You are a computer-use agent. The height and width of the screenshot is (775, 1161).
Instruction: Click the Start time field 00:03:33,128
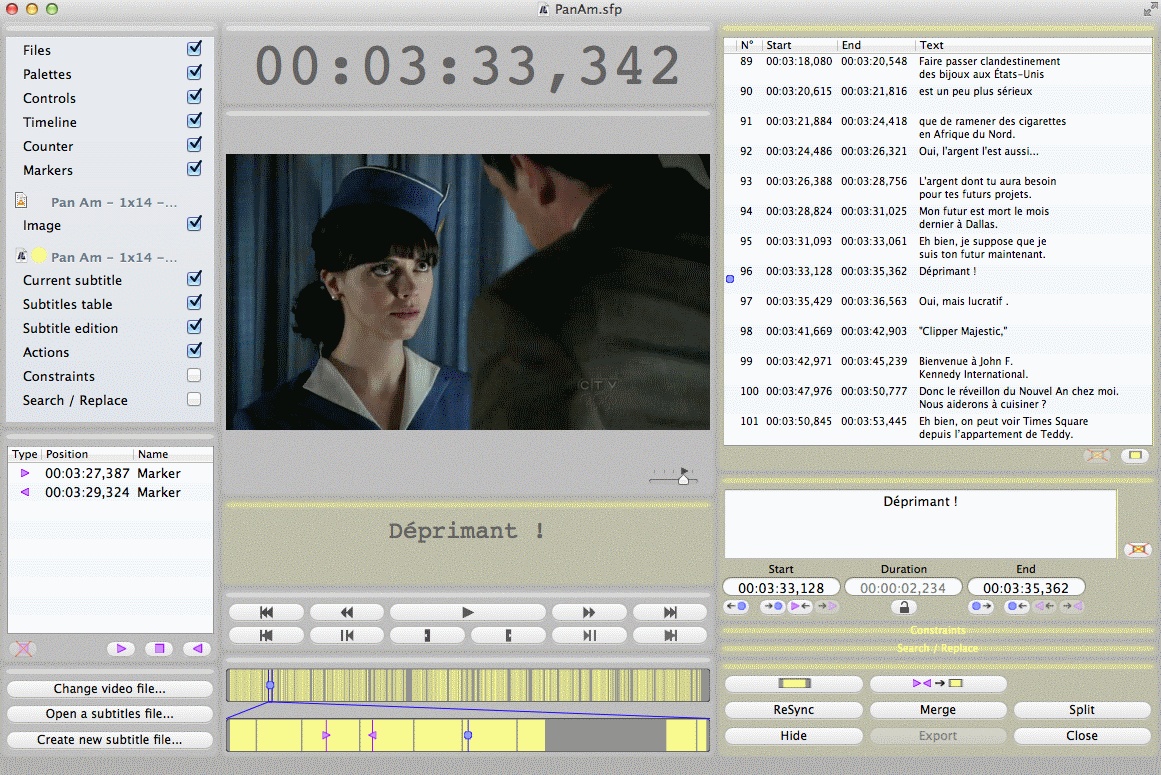tap(781, 588)
